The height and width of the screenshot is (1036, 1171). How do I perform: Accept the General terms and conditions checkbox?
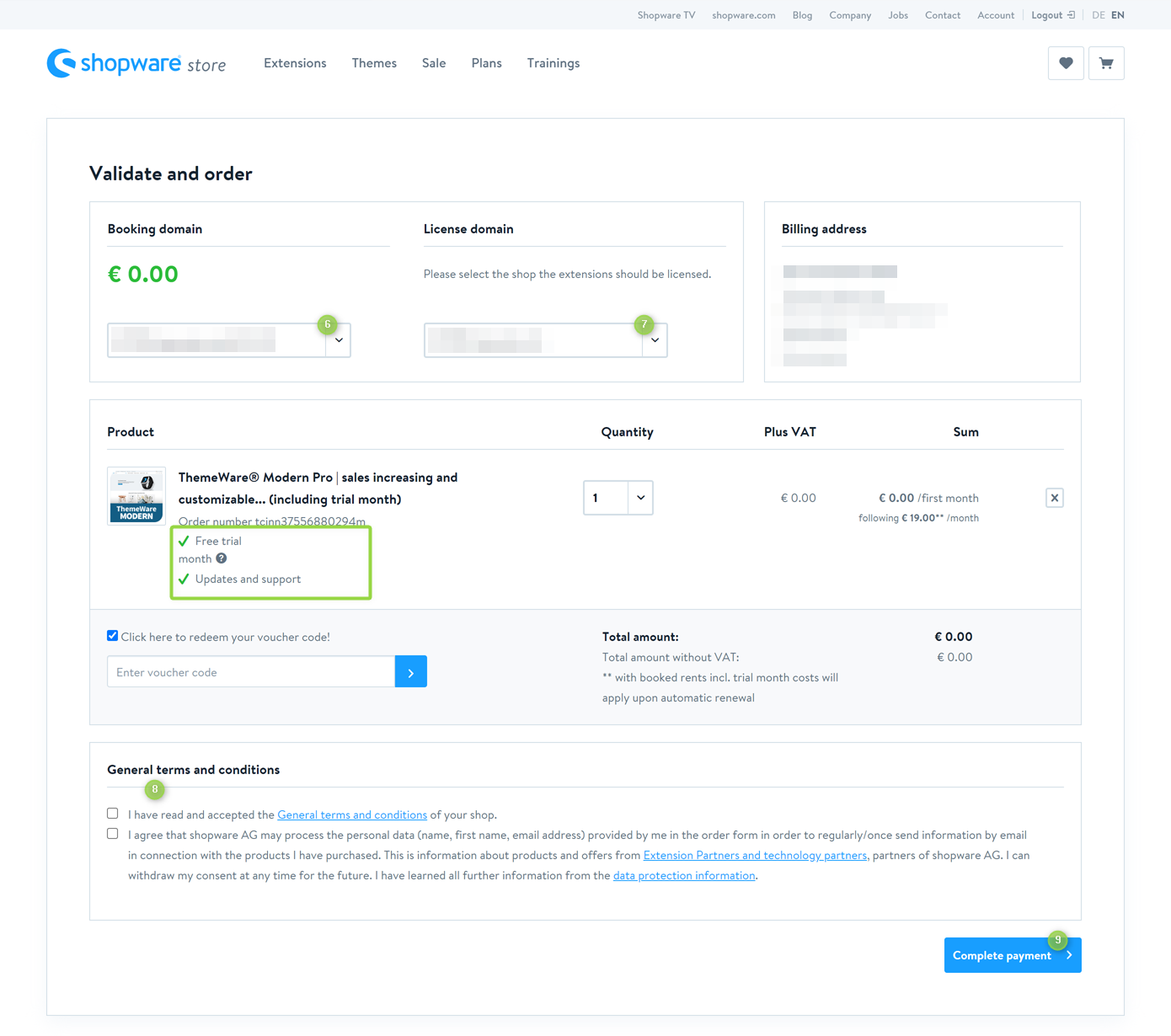[x=113, y=814]
